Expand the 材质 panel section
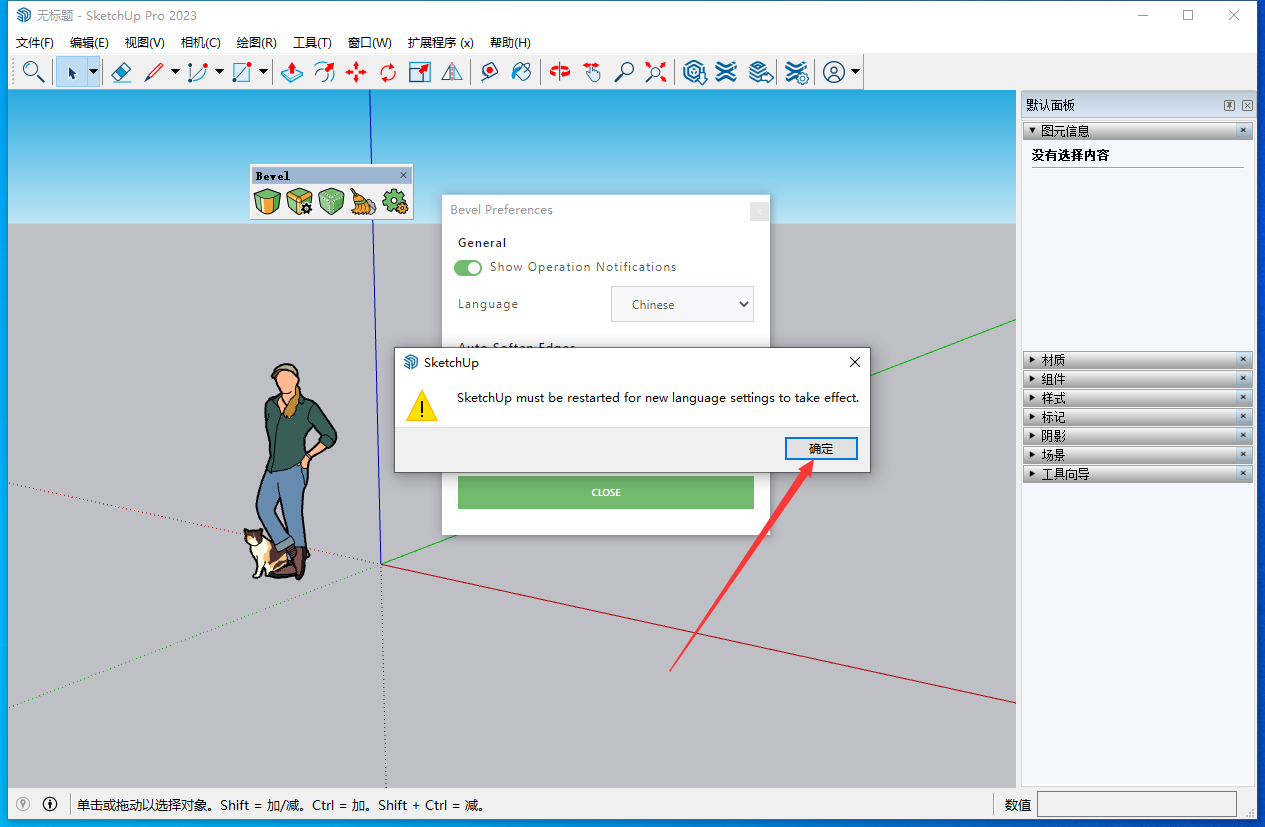Screen dimensions: 1265x827 point(1053,360)
